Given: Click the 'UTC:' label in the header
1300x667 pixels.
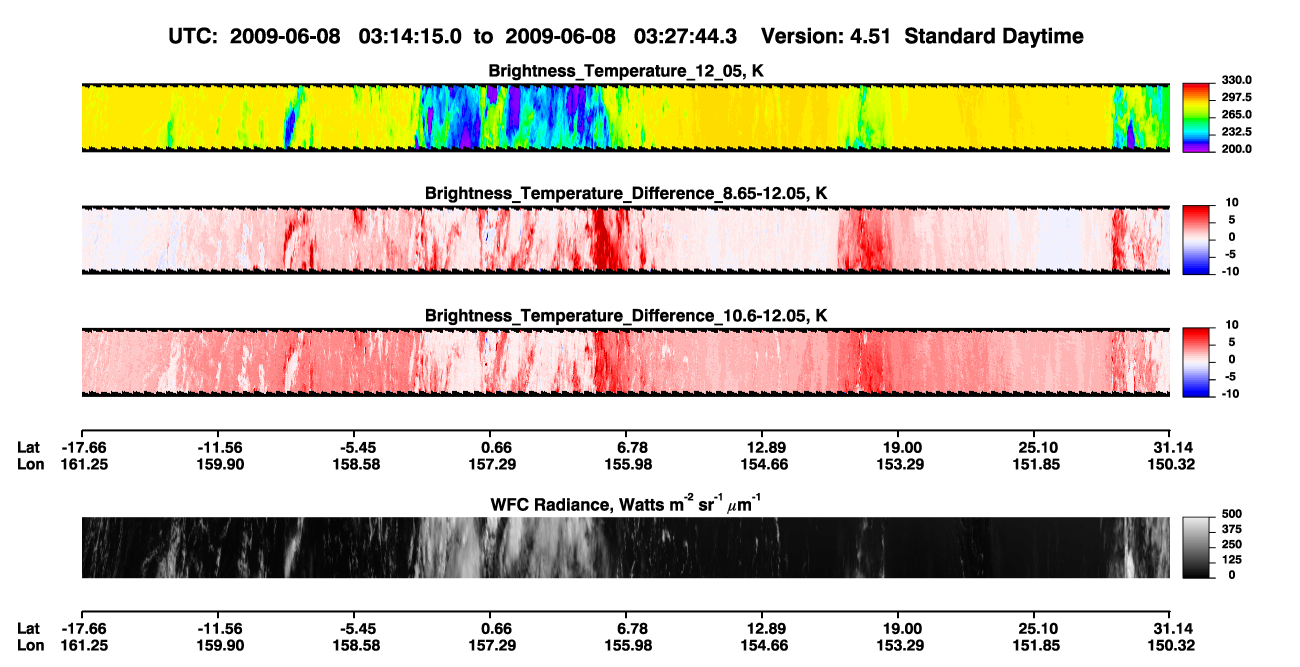Looking at the screenshot, I should (x=194, y=37).
